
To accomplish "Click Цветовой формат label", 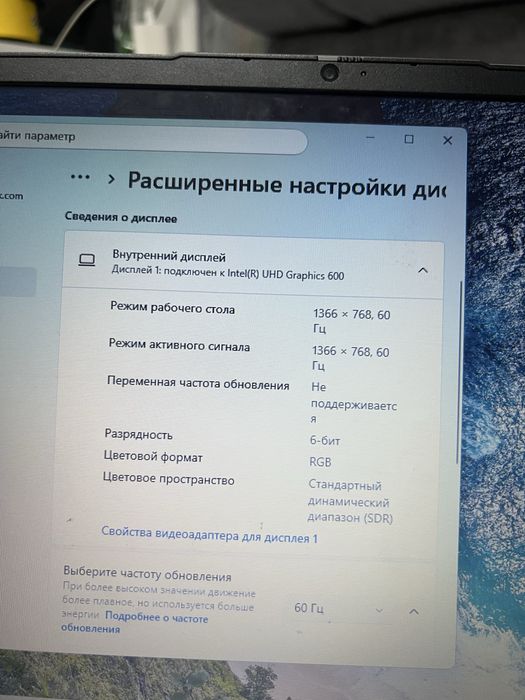I will (153, 456).
